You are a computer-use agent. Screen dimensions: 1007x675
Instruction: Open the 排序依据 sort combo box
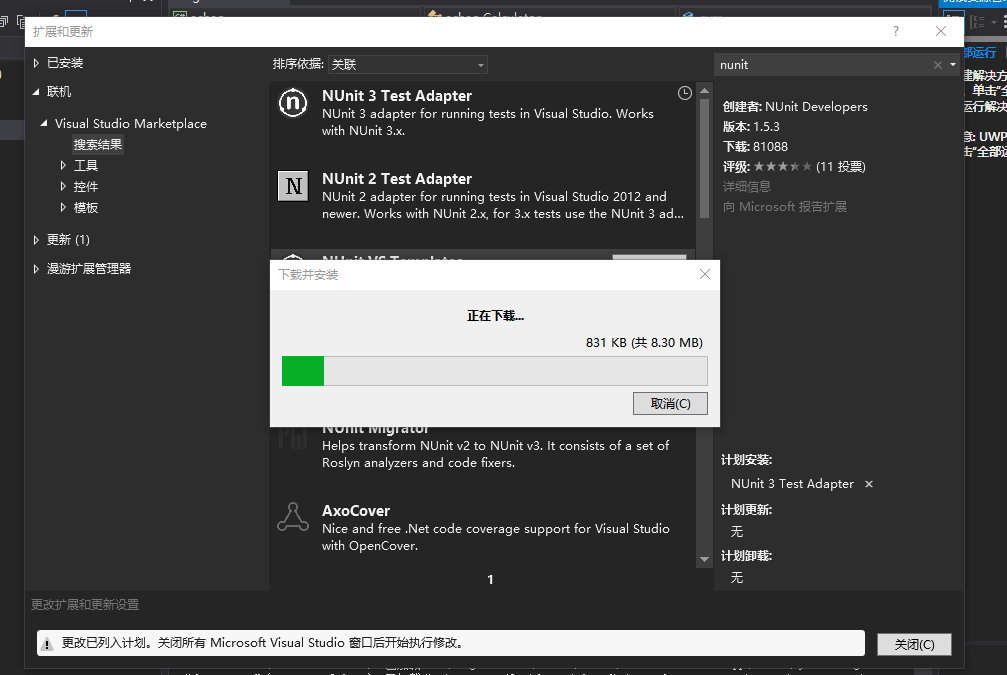click(x=407, y=64)
